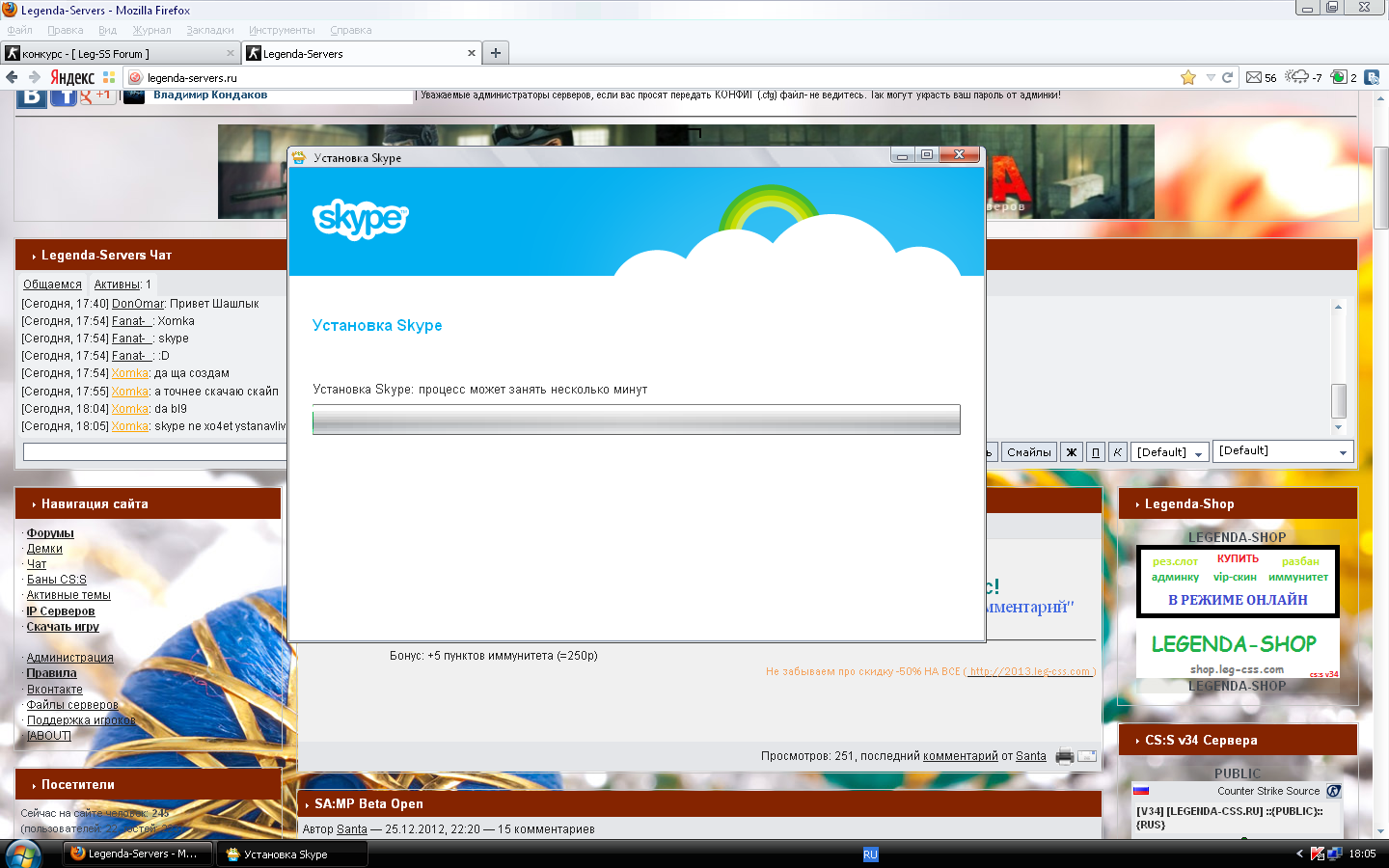Open the weather icon showing -7

pos(1304,77)
